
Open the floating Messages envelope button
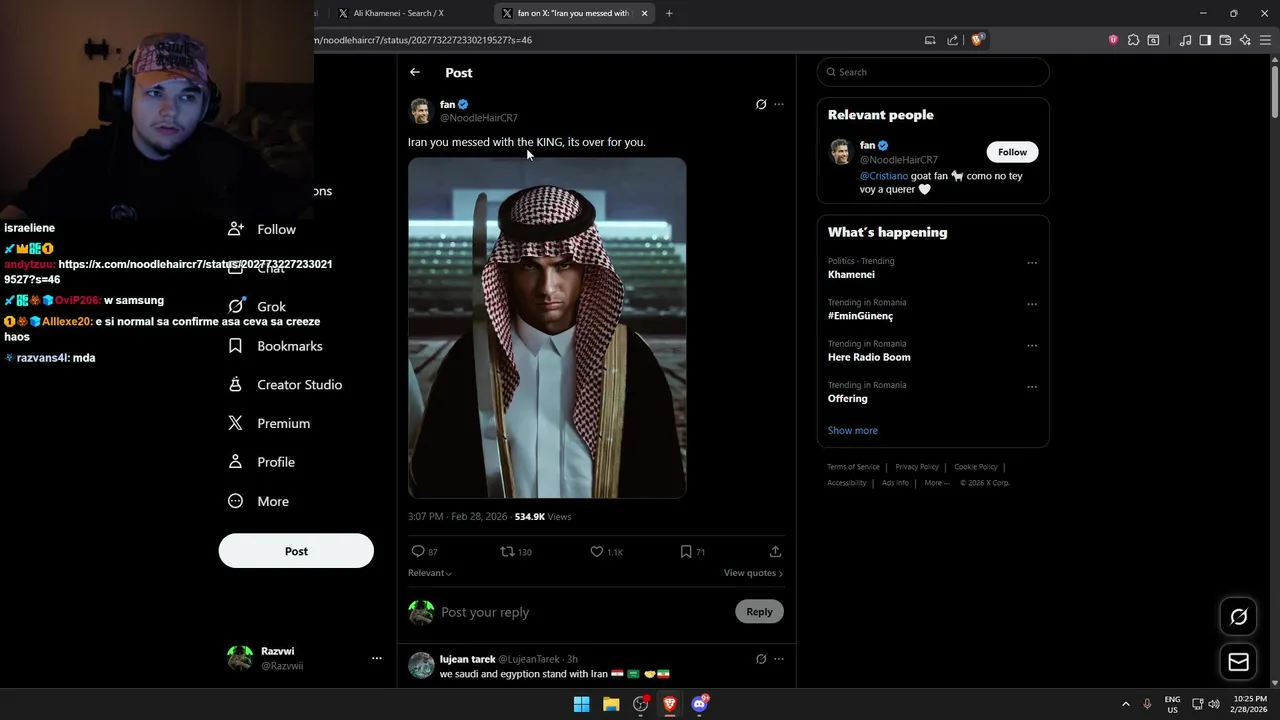click(x=1239, y=662)
